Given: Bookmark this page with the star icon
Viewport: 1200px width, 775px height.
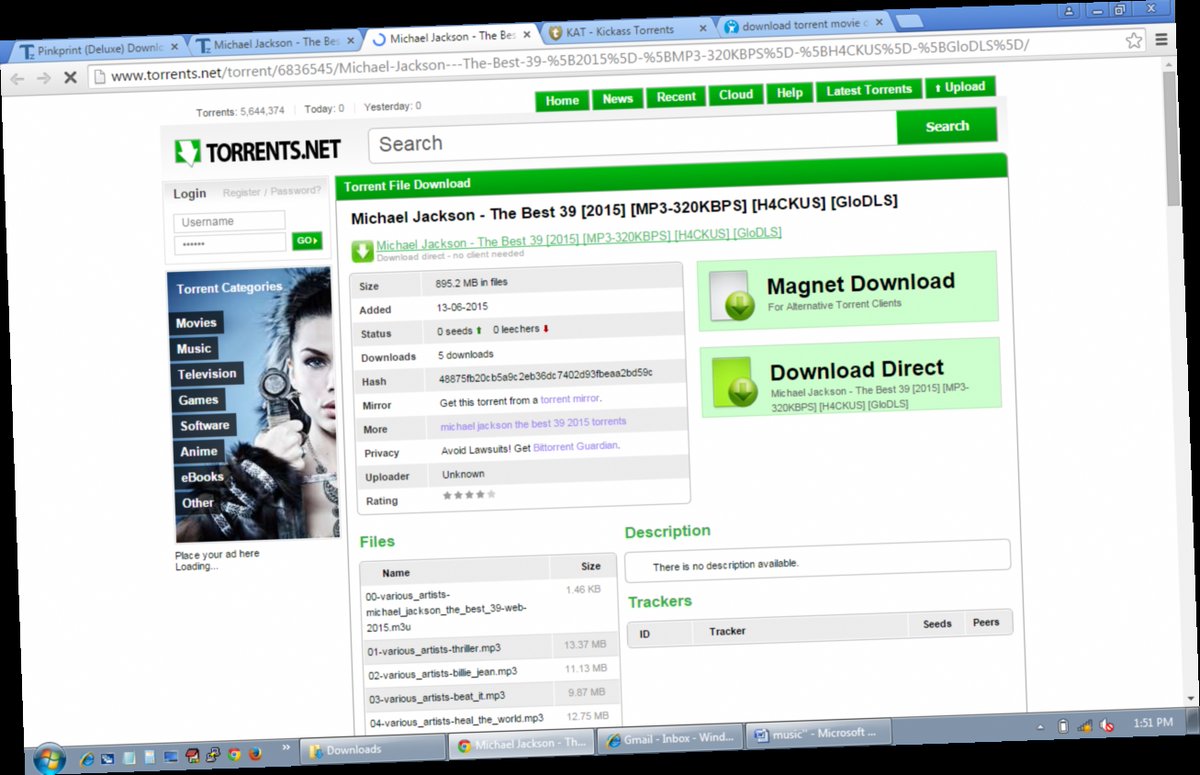Looking at the screenshot, I should pyautogui.click(x=1134, y=40).
